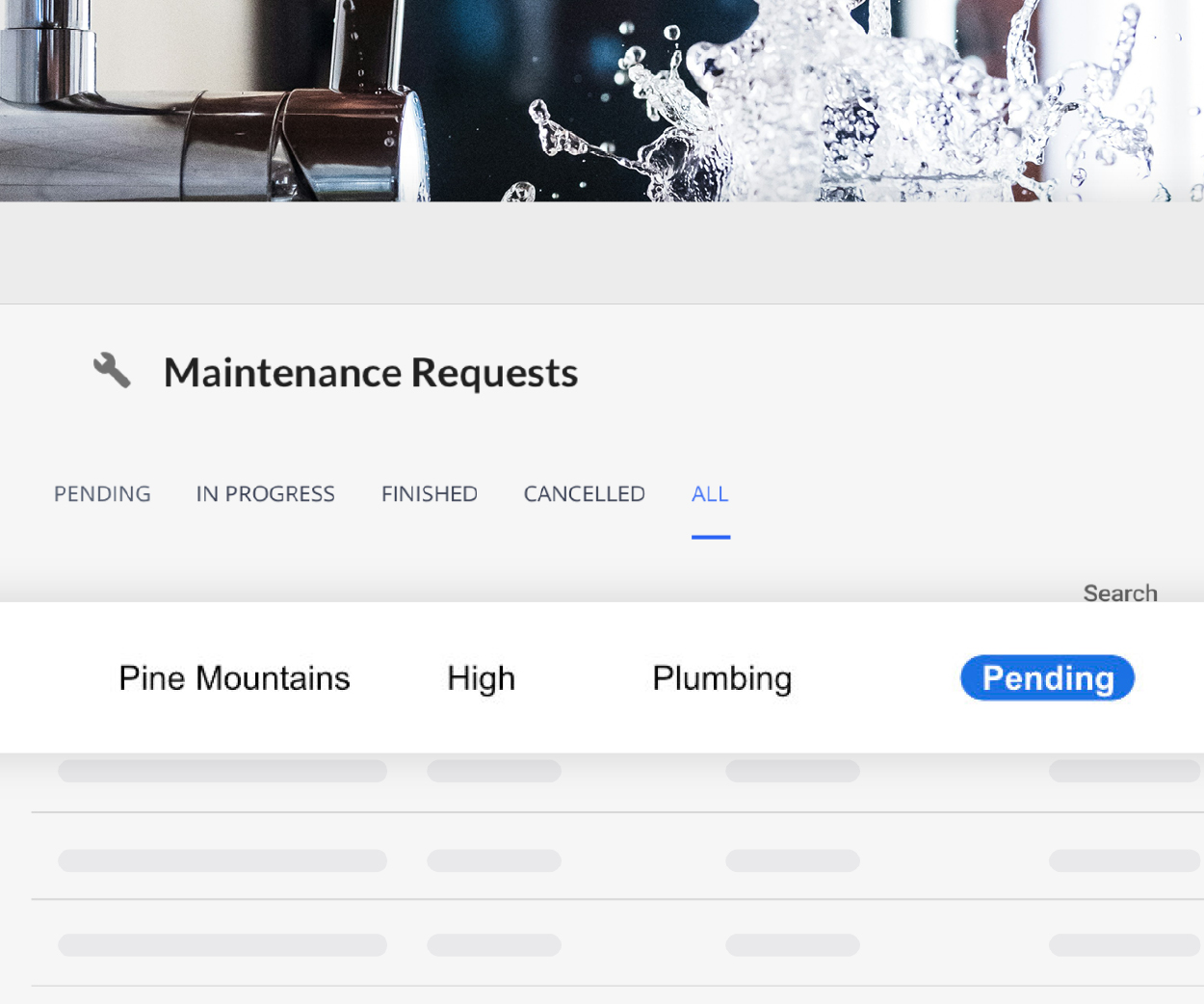Click the Maintenance Requests heading
1204x1004 pixels.
pyautogui.click(x=371, y=373)
